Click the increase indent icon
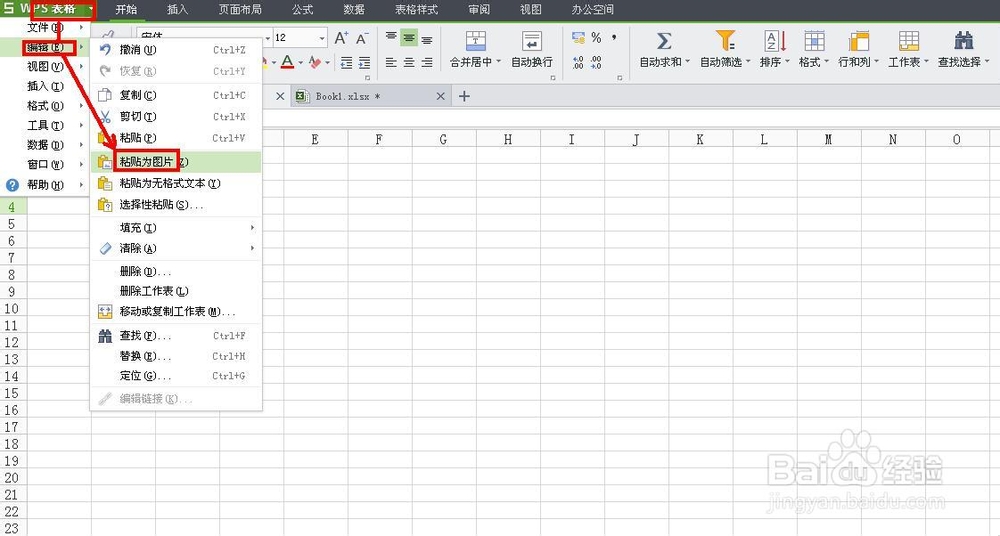This screenshot has width=1000, height=536. 364,63
